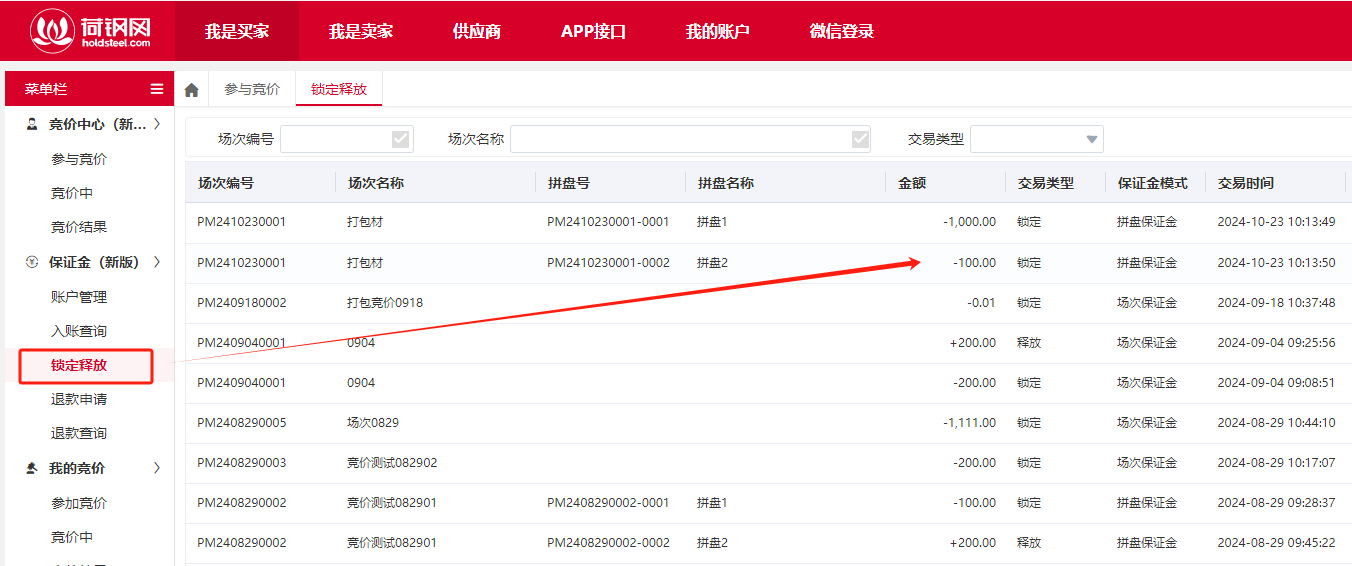This screenshot has width=1352, height=566.
Task: Click the 我的竞价 gavel icon
Action: coord(32,468)
